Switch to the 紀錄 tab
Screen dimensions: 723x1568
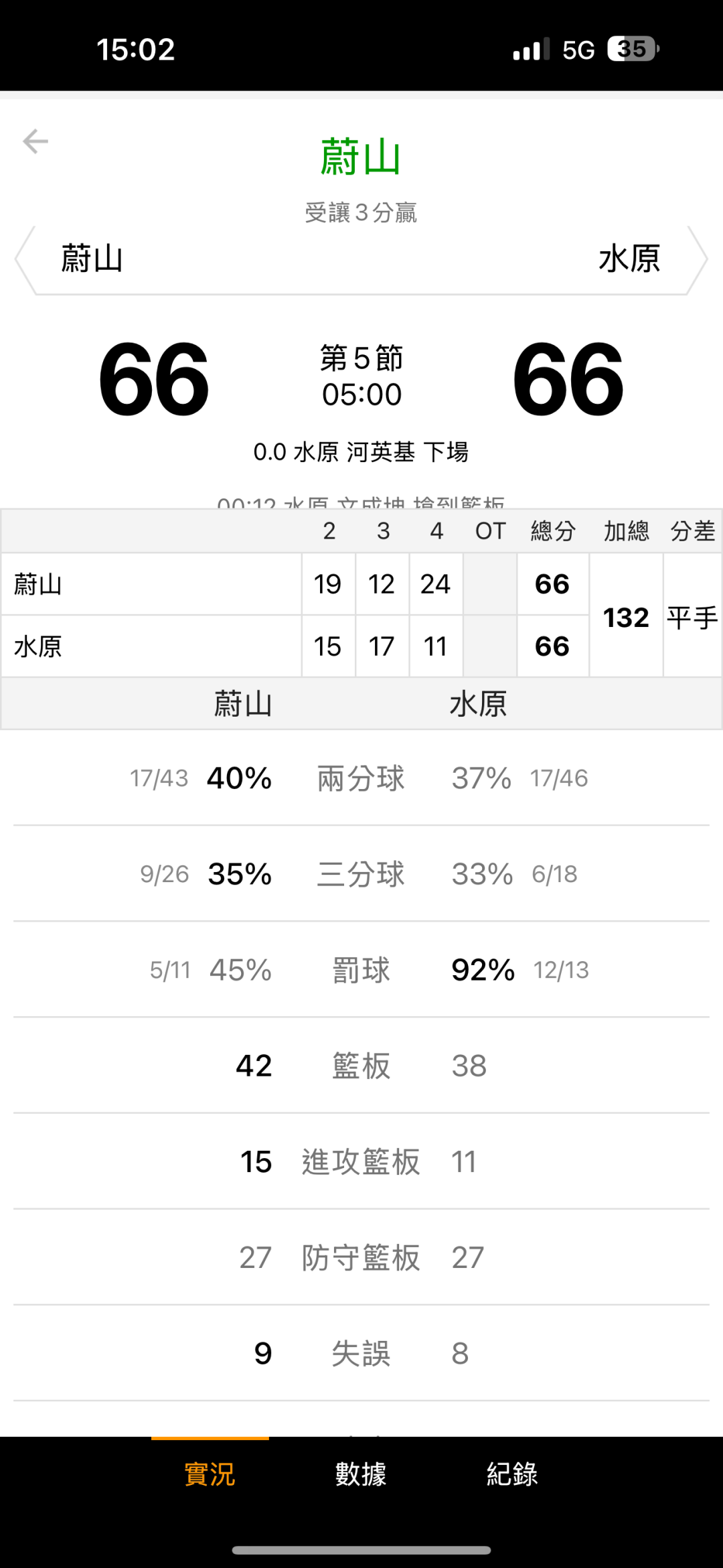pos(512,1474)
